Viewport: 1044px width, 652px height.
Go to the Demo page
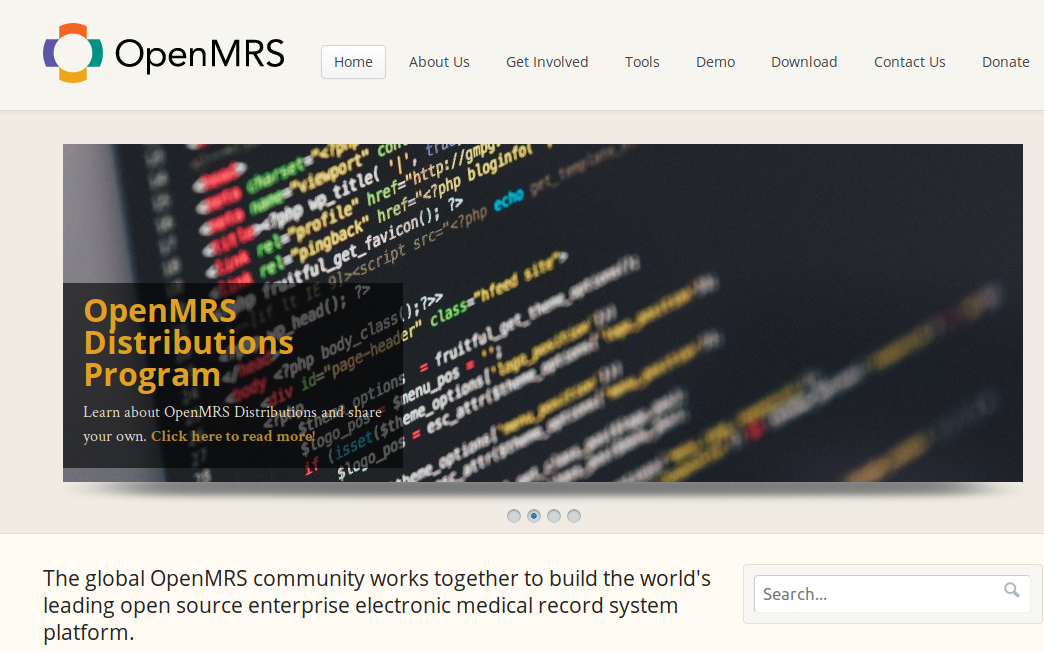point(715,62)
